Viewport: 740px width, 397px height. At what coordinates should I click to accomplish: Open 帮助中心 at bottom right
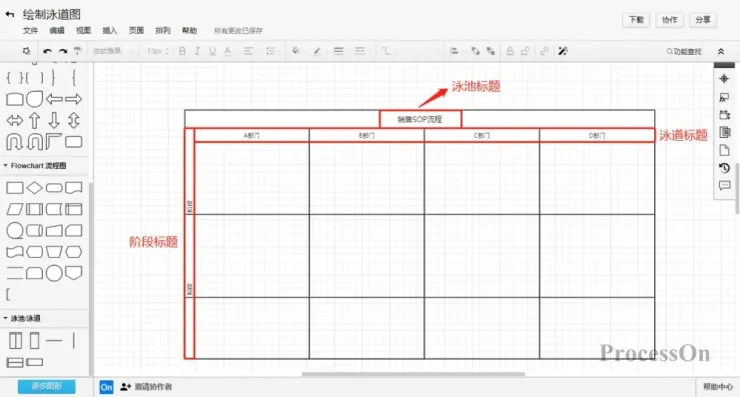pyautogui.click(x=717, y=387)
